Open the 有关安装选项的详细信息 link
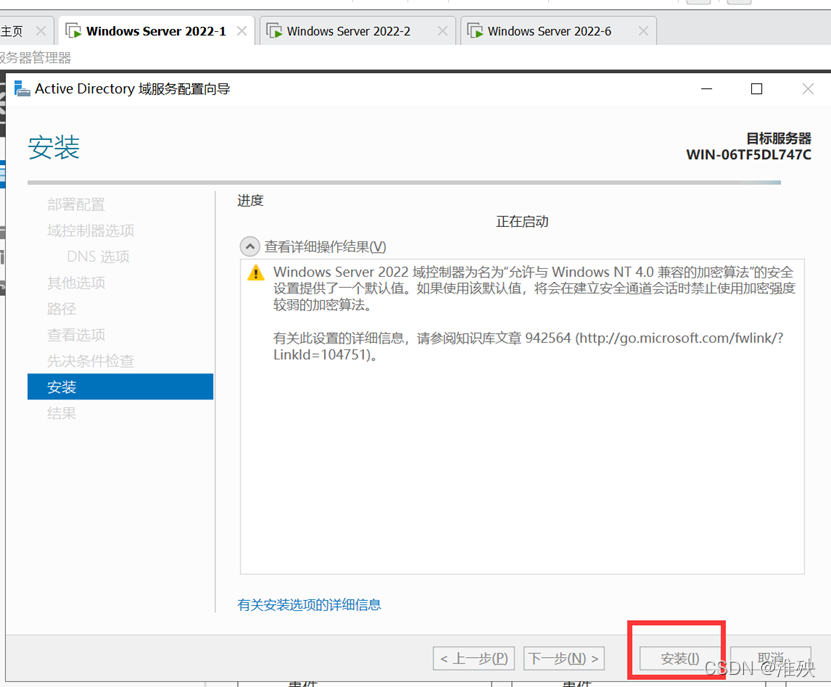 click(309, 605)
